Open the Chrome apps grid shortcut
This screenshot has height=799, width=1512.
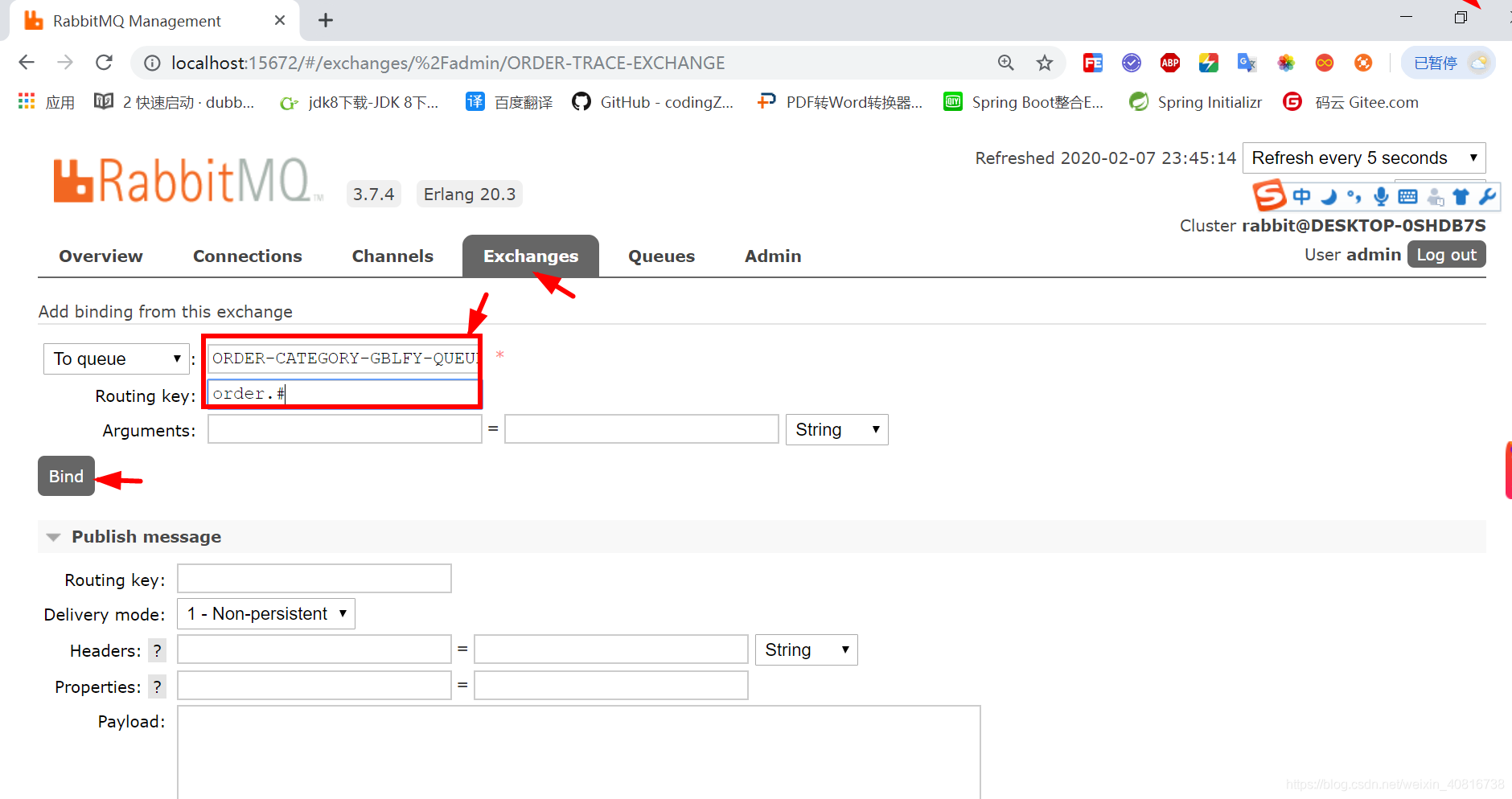click(27, 101)
